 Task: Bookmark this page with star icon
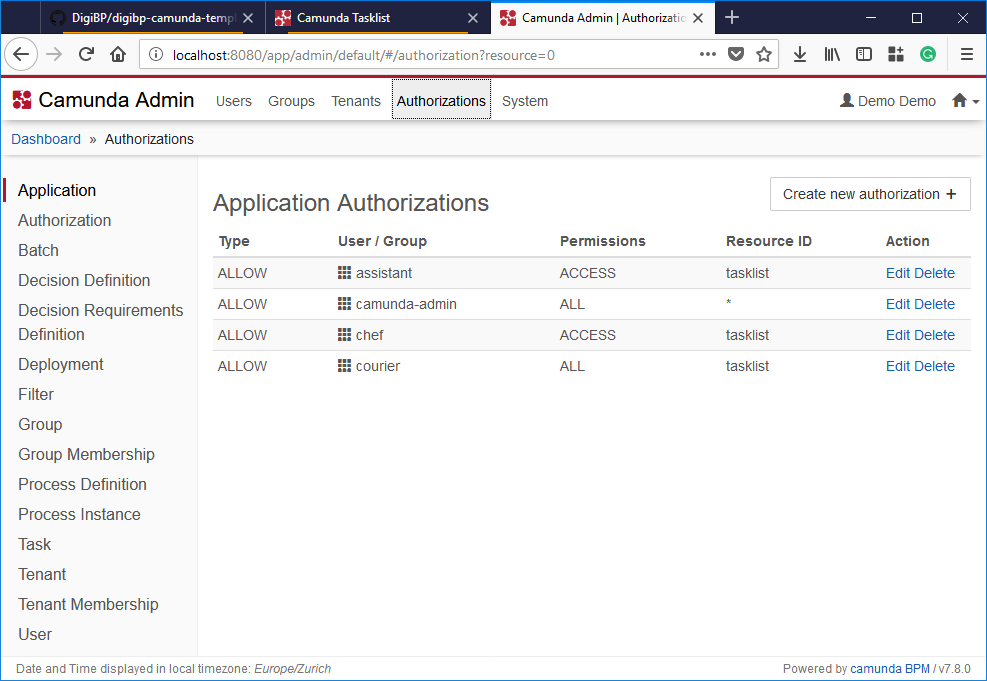click(x=764, y=55)
